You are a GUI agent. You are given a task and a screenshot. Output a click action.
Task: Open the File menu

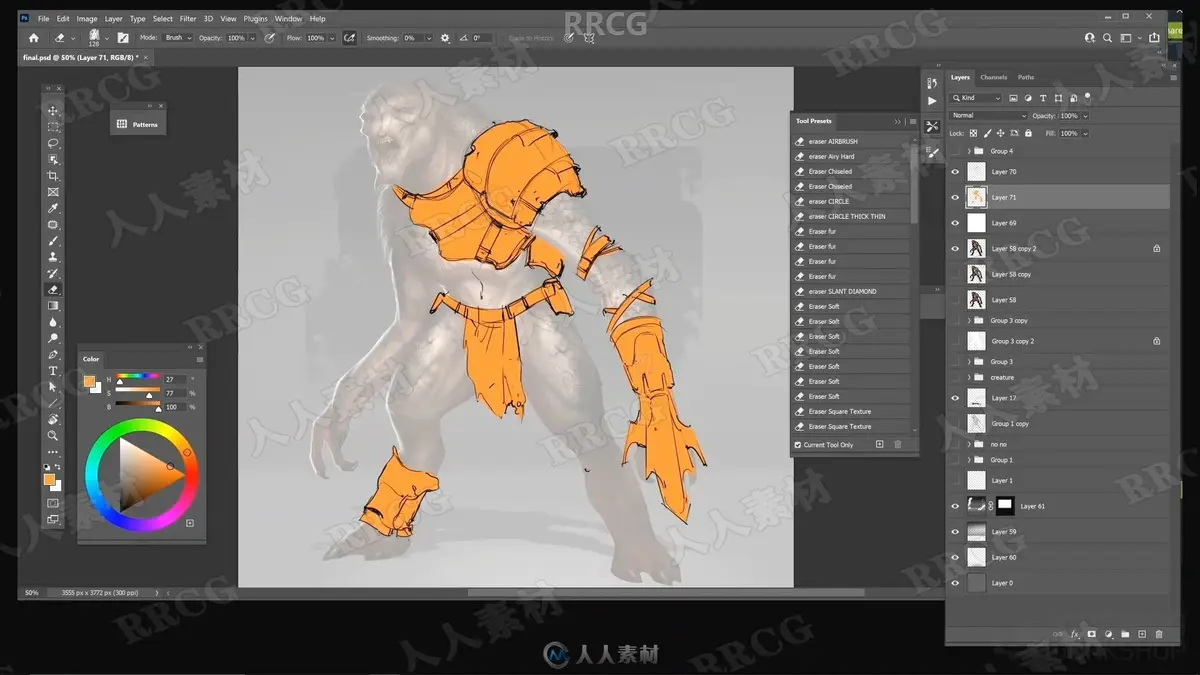(x=43, y=19)
